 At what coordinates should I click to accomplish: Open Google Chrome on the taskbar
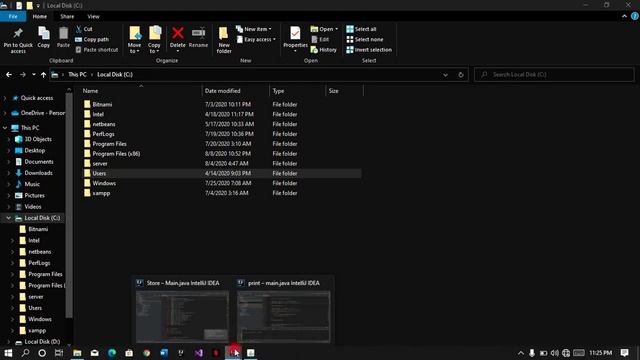click(147, 353)
